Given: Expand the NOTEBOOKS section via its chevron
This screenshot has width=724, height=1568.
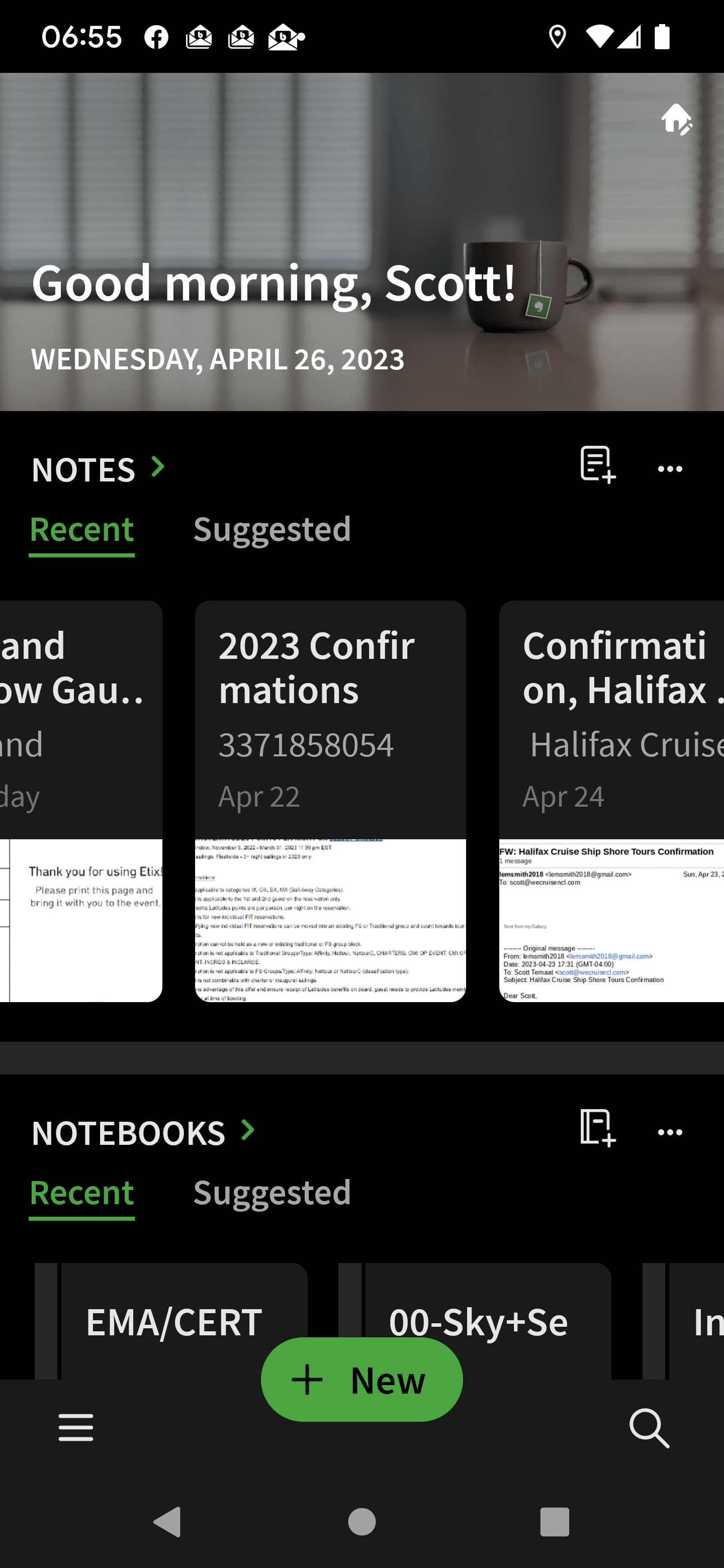Looking at the screenshot, I should click(247, 1130).
